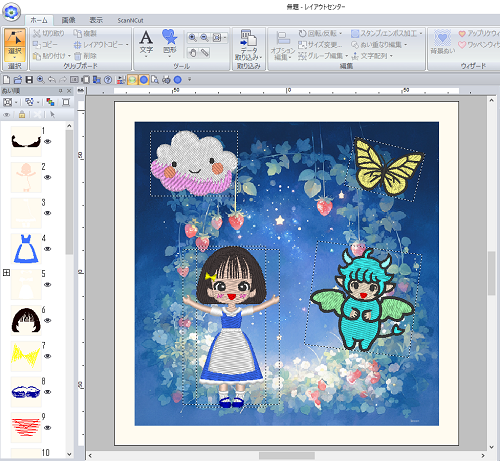Toggle visibility eye of sewing item 9

point(48,428)
